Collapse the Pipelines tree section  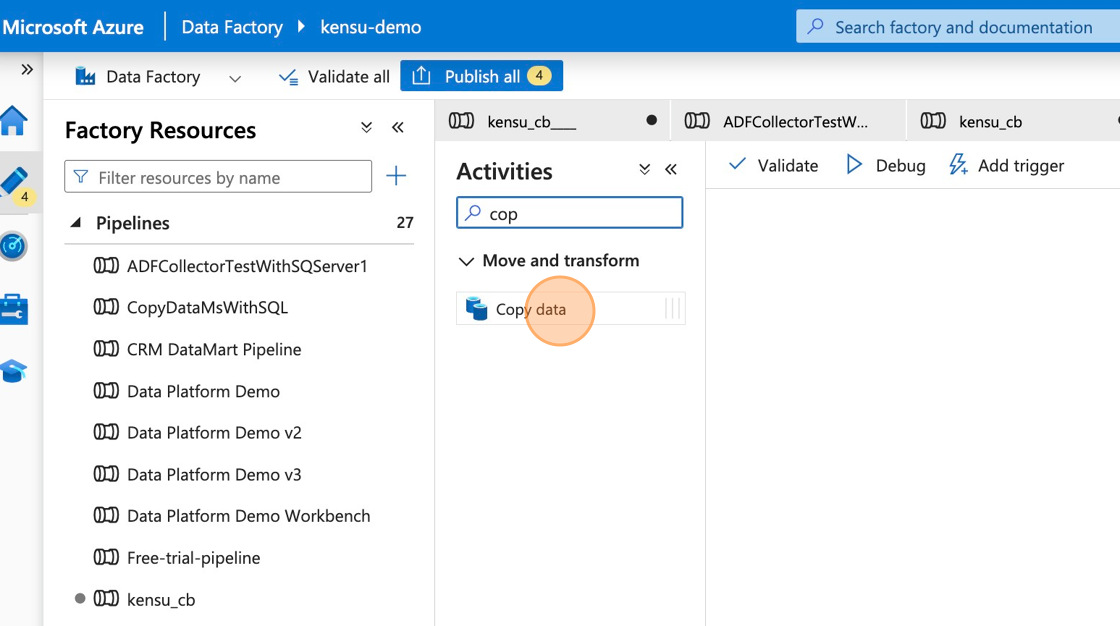click(76, 223)
